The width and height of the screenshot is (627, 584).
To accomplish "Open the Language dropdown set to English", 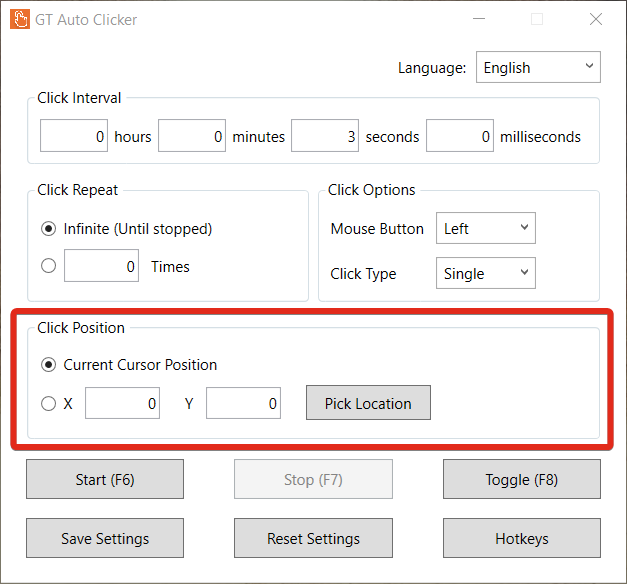I will [538, 67].
